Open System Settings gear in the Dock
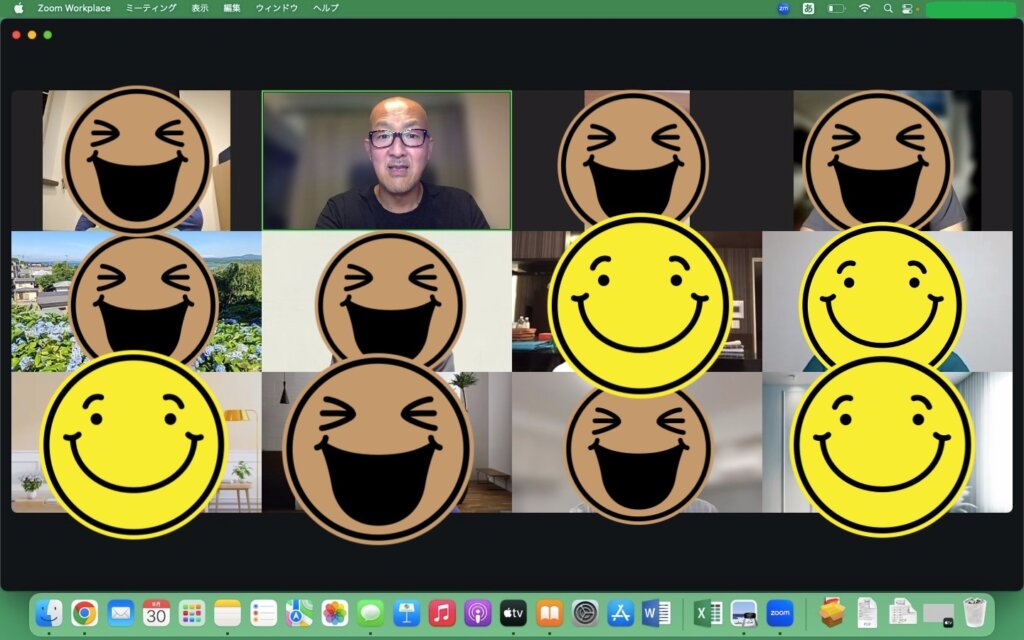 tap(585, 612)
